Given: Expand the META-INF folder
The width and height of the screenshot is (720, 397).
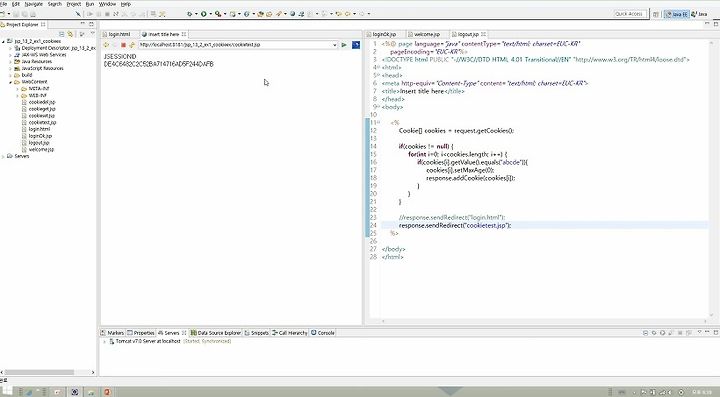Looking at the screenshot, I should pyautogui.click(x=17, y=89).
